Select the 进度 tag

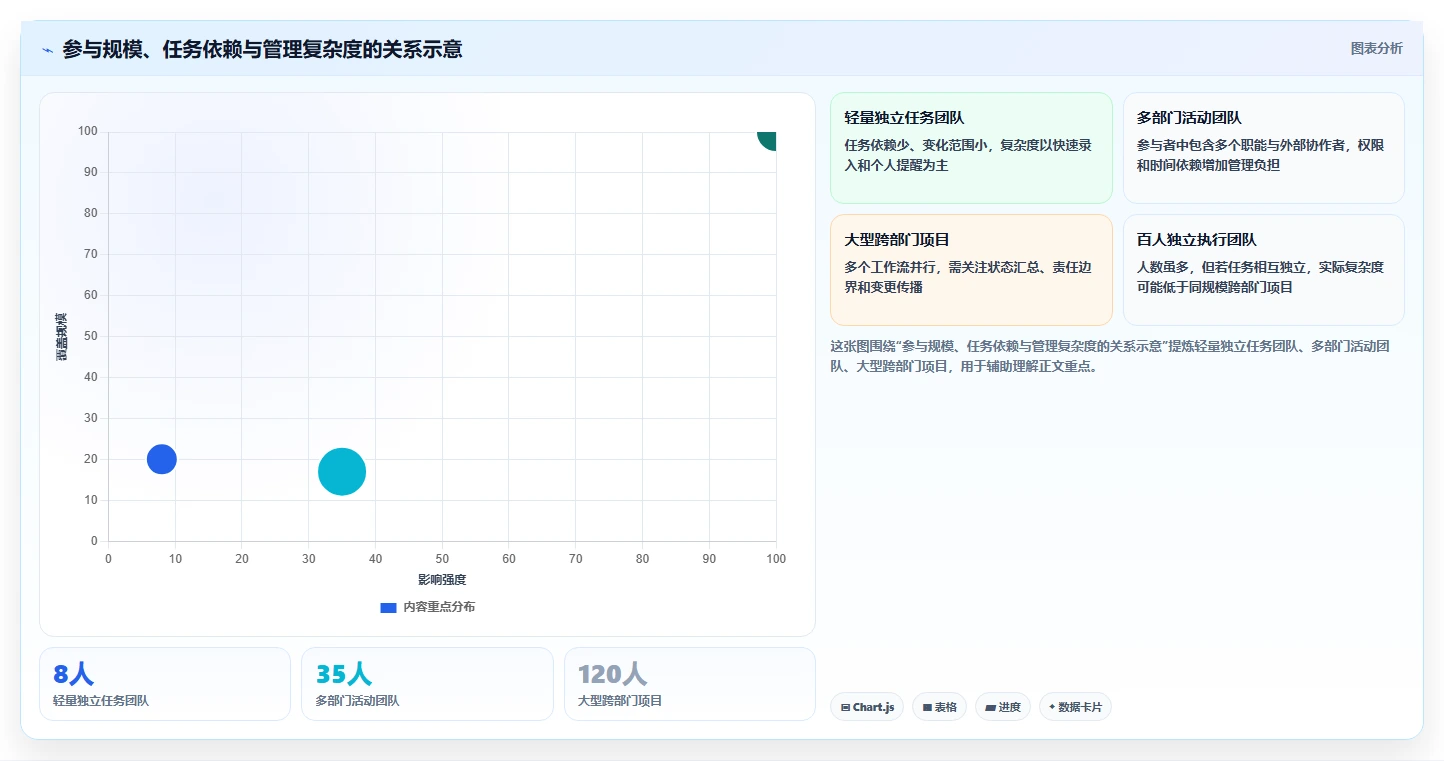click(x=1003, y=707)
